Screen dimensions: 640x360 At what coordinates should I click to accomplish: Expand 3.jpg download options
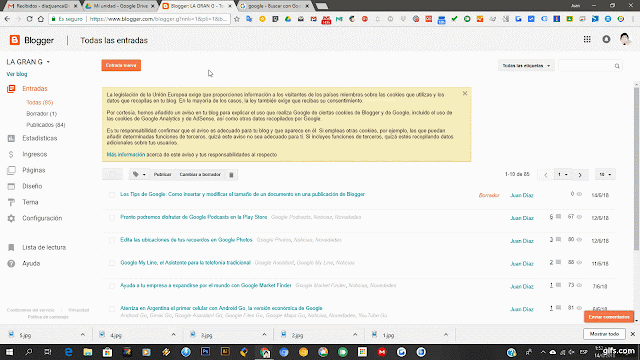[x=264, y=335]
